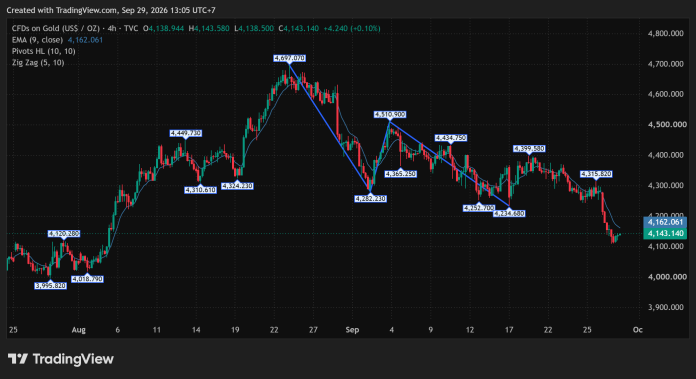Click the EMA value 4,162.061 in legend

[85, 40]
